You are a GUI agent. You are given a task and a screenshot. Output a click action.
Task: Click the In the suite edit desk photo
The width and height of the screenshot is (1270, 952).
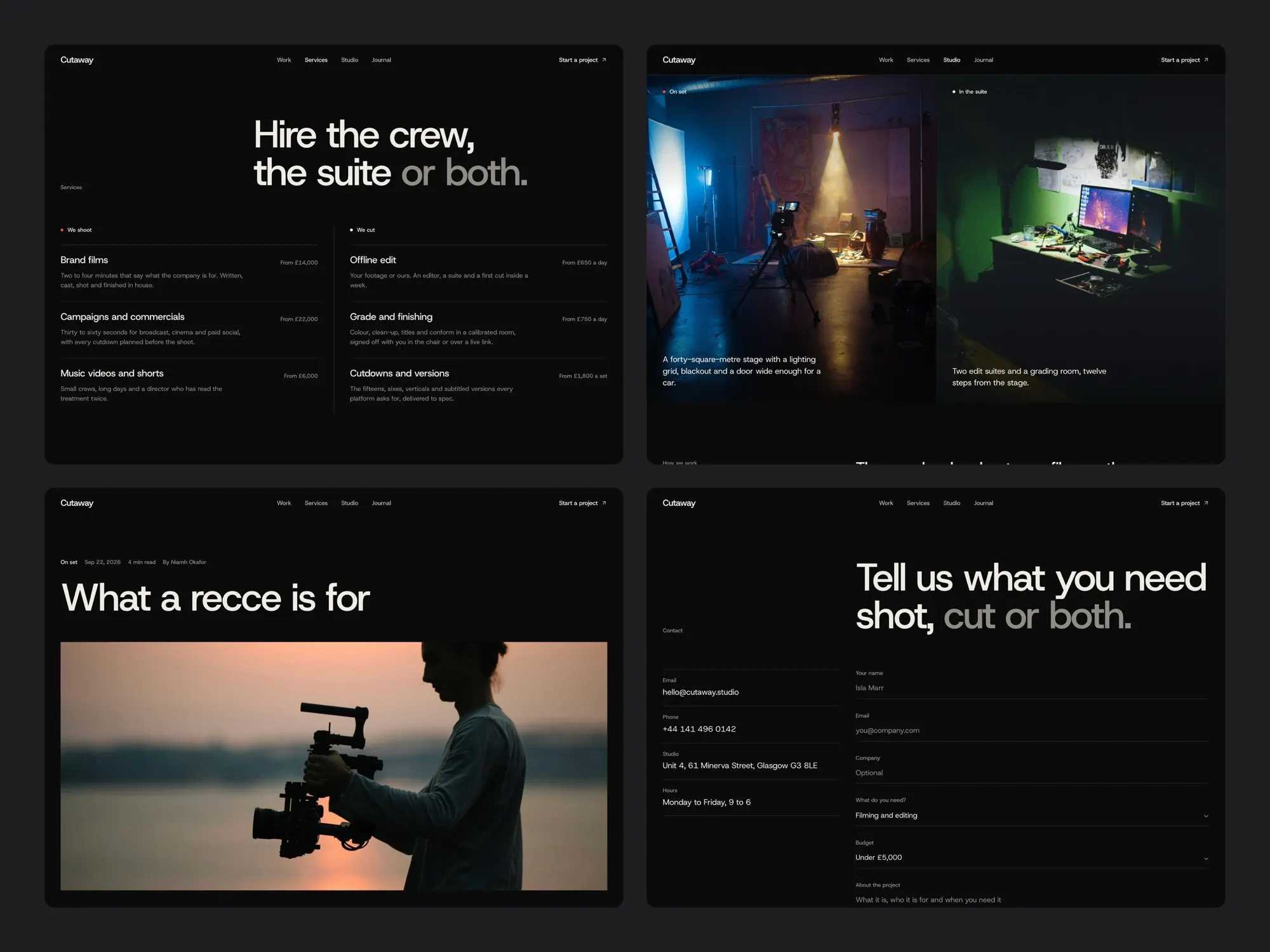point(1081,239)
